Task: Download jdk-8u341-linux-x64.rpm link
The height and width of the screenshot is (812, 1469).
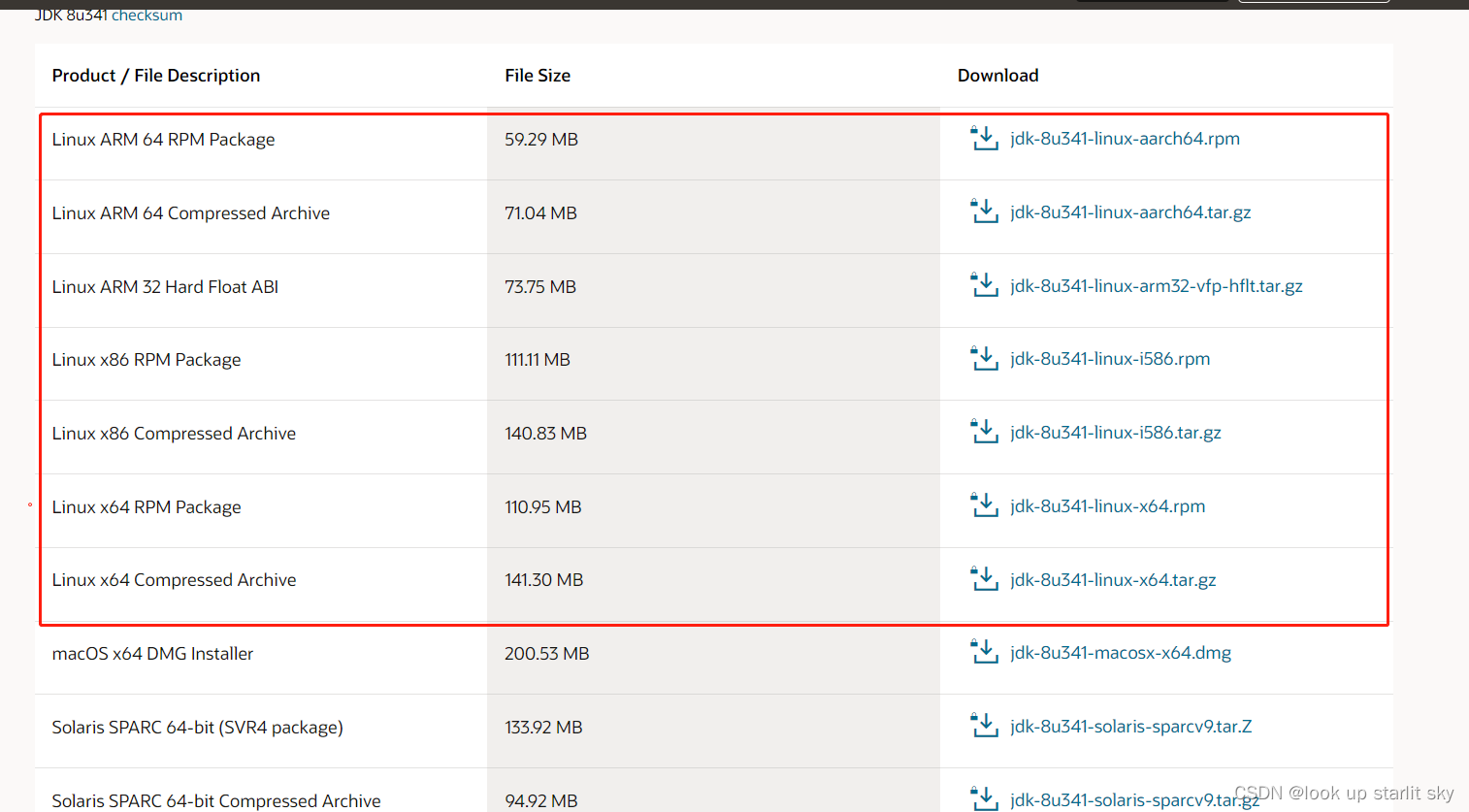Action: (x=1107, y=506)
